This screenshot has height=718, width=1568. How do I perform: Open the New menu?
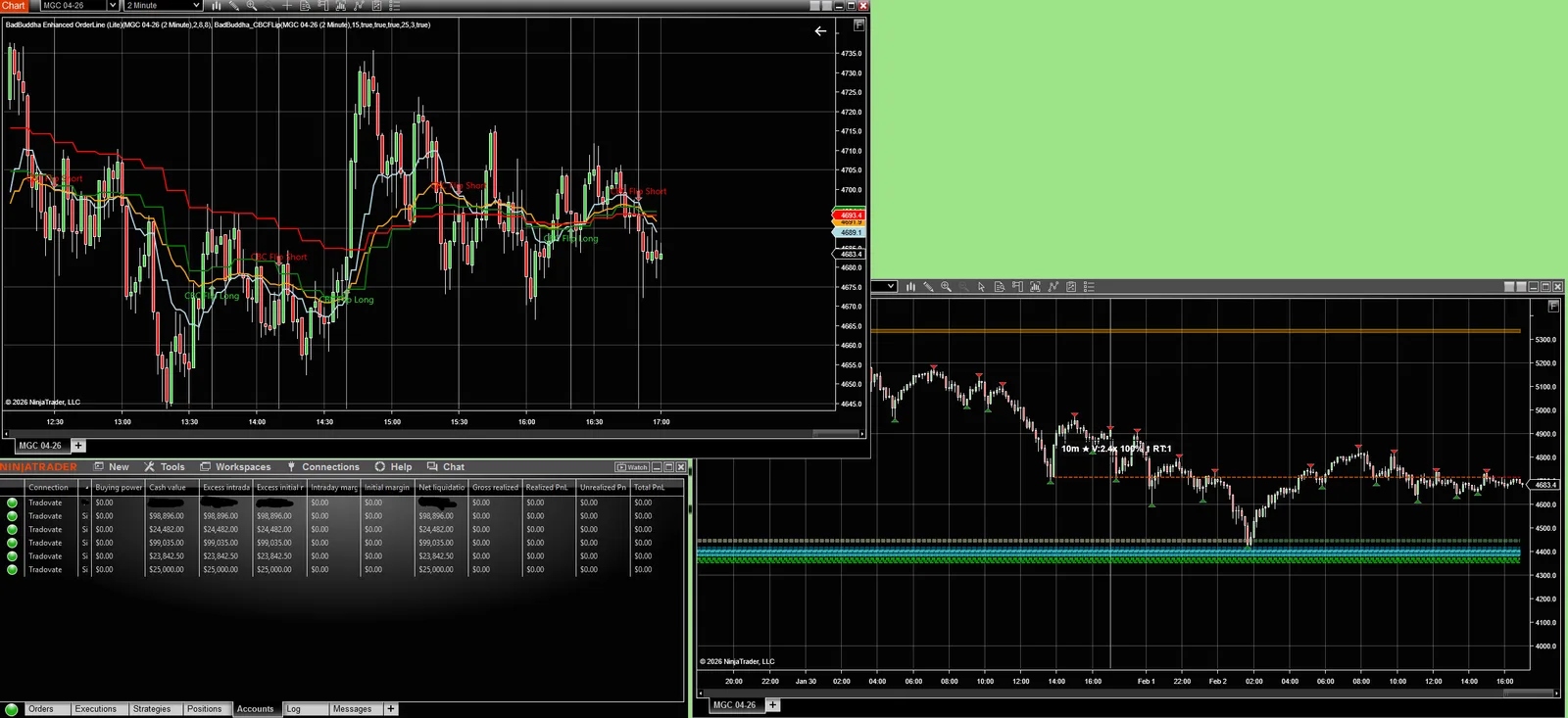pyautogui.click(x=112, y=467)
